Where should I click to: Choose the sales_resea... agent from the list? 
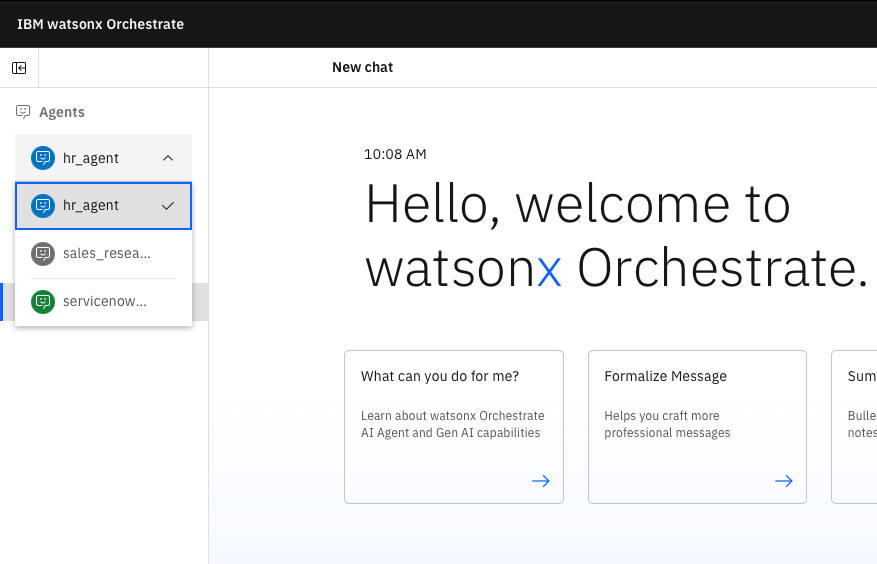coord(103,253)
